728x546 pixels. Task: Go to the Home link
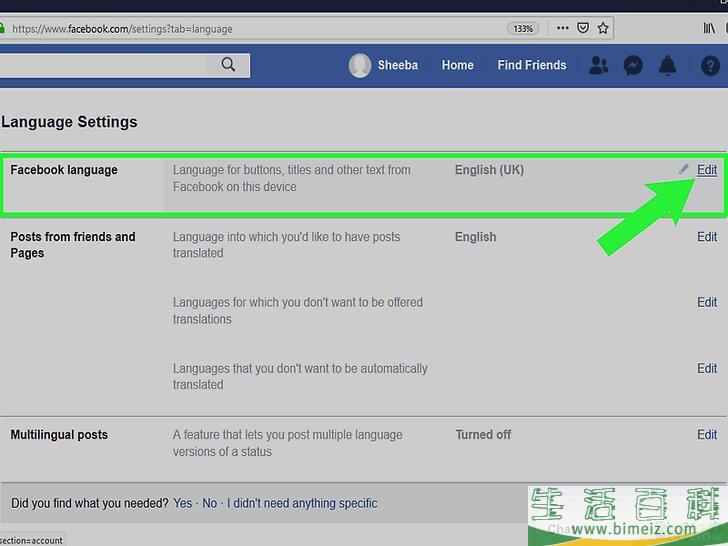(x=457, y=65)
